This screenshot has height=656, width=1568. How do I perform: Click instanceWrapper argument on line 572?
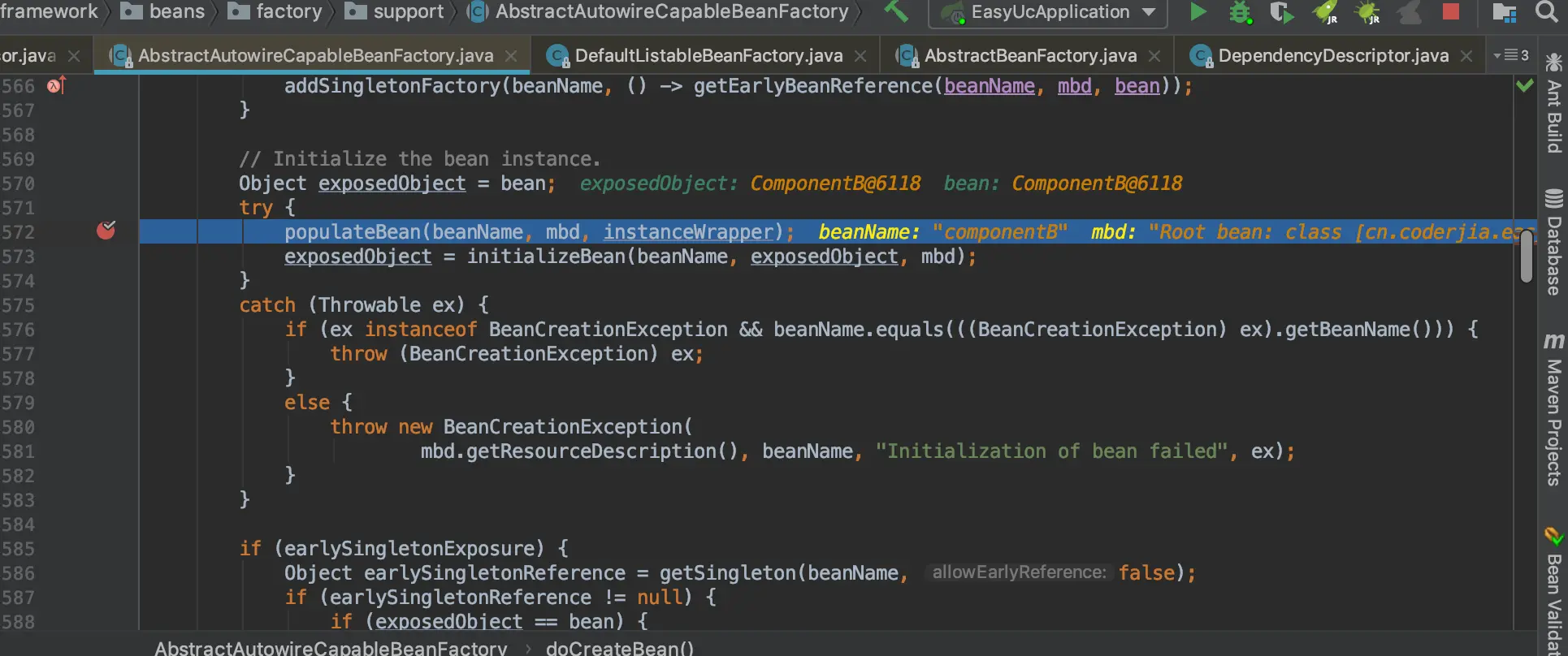688,232
